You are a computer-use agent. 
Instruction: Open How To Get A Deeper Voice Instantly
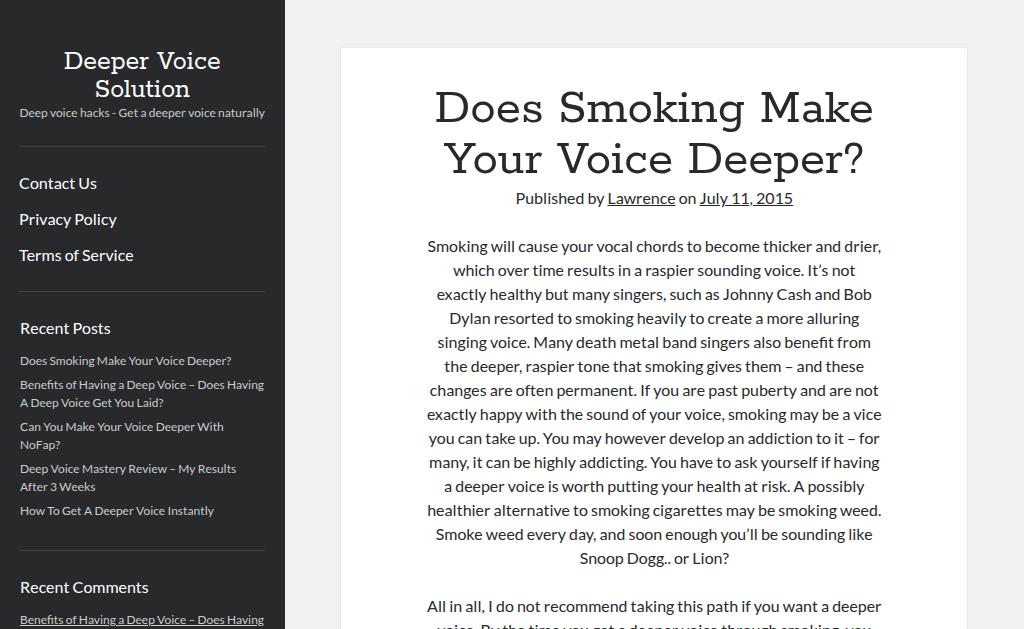[x=117, y=511]
